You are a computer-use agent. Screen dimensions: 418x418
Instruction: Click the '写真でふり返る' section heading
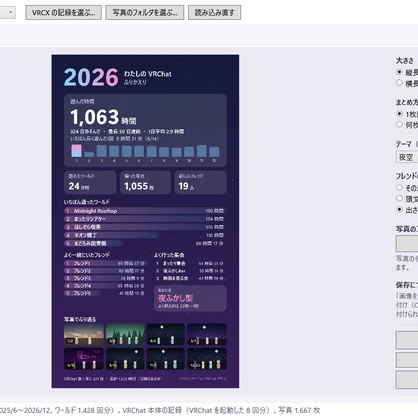tap(80, 319)
